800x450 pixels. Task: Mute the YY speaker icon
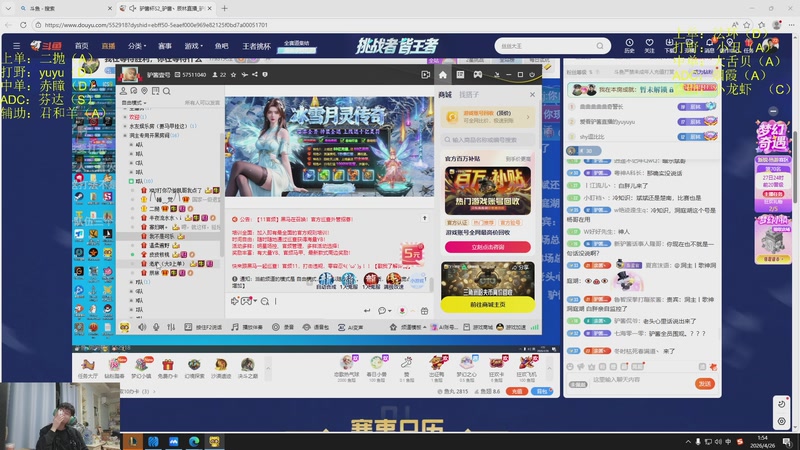(x=142, y=327)
